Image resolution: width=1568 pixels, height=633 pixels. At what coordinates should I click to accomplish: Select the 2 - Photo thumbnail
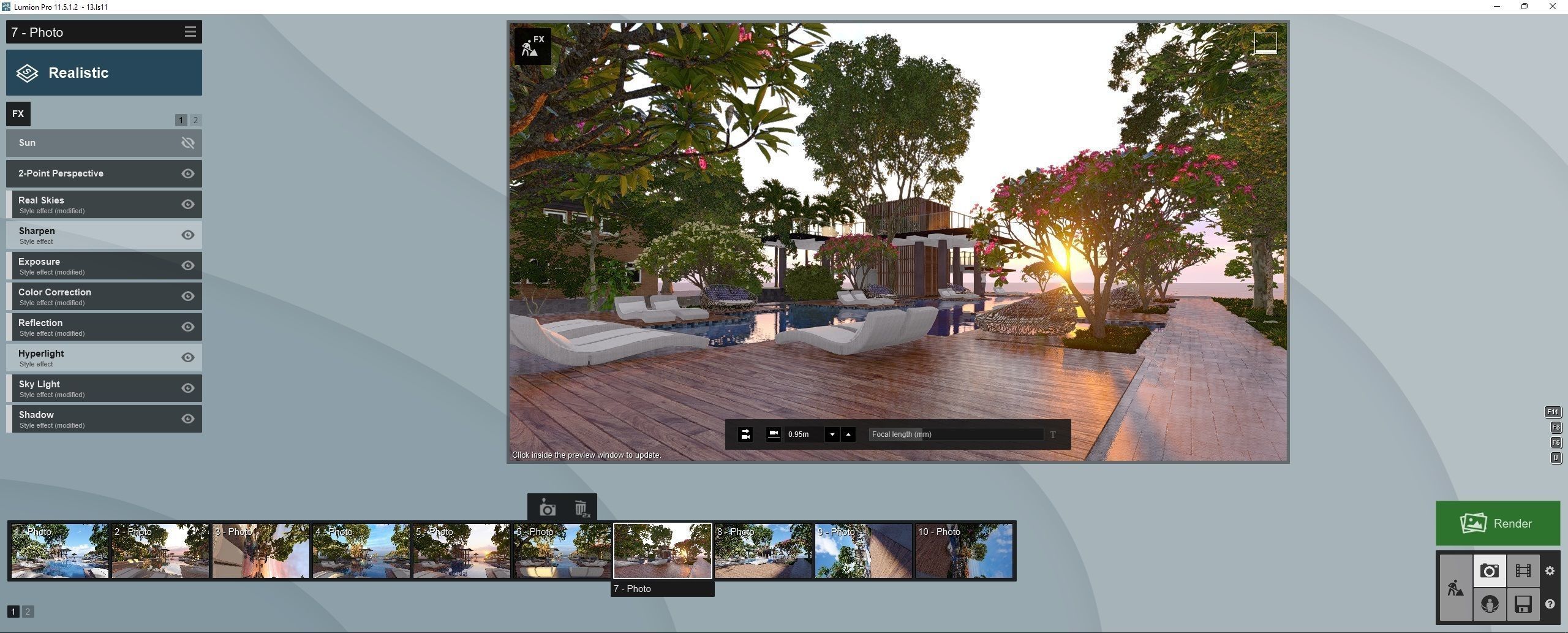click(x=160, y=551)
